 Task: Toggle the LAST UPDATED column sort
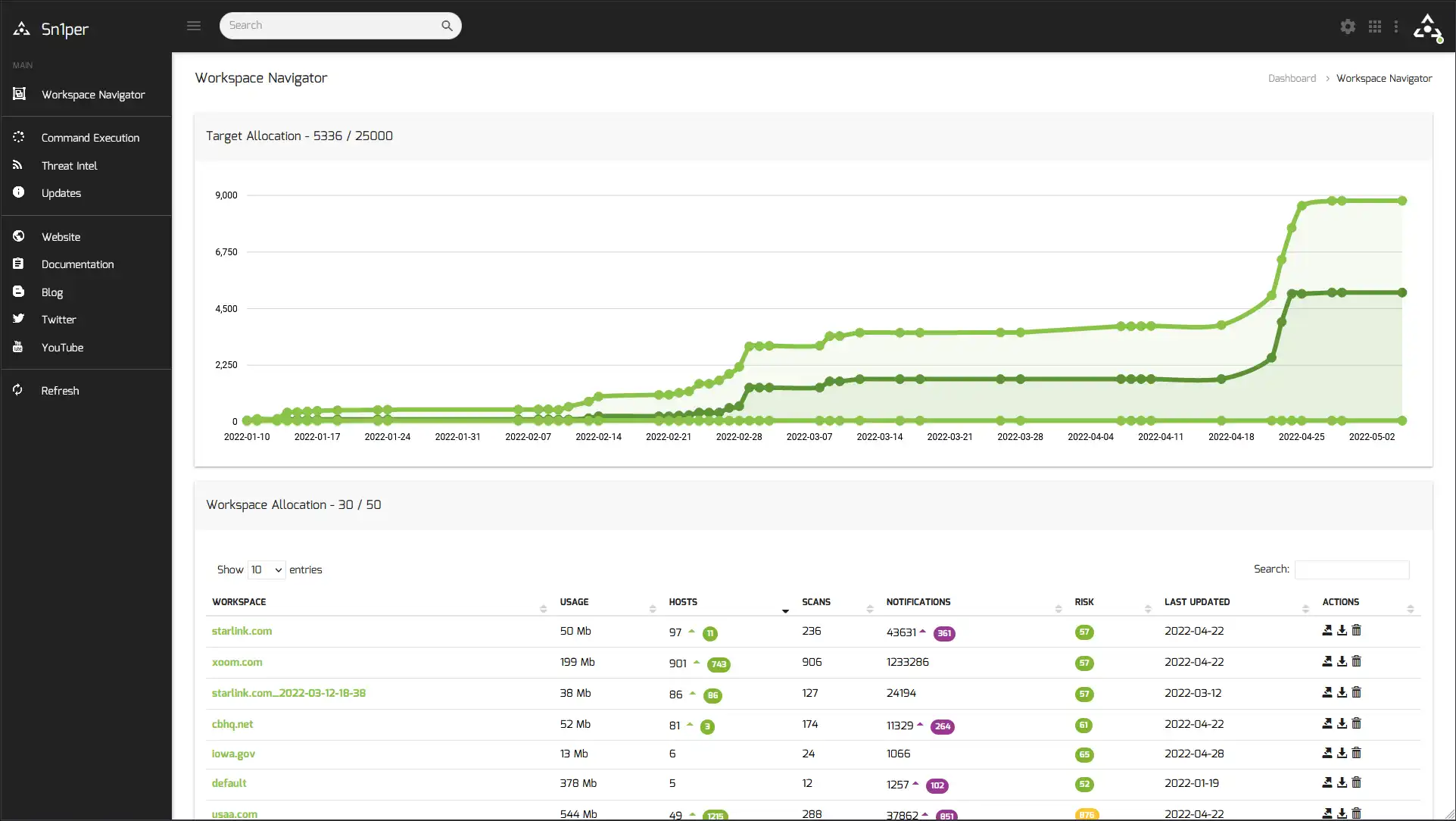tap(1197, 602)
